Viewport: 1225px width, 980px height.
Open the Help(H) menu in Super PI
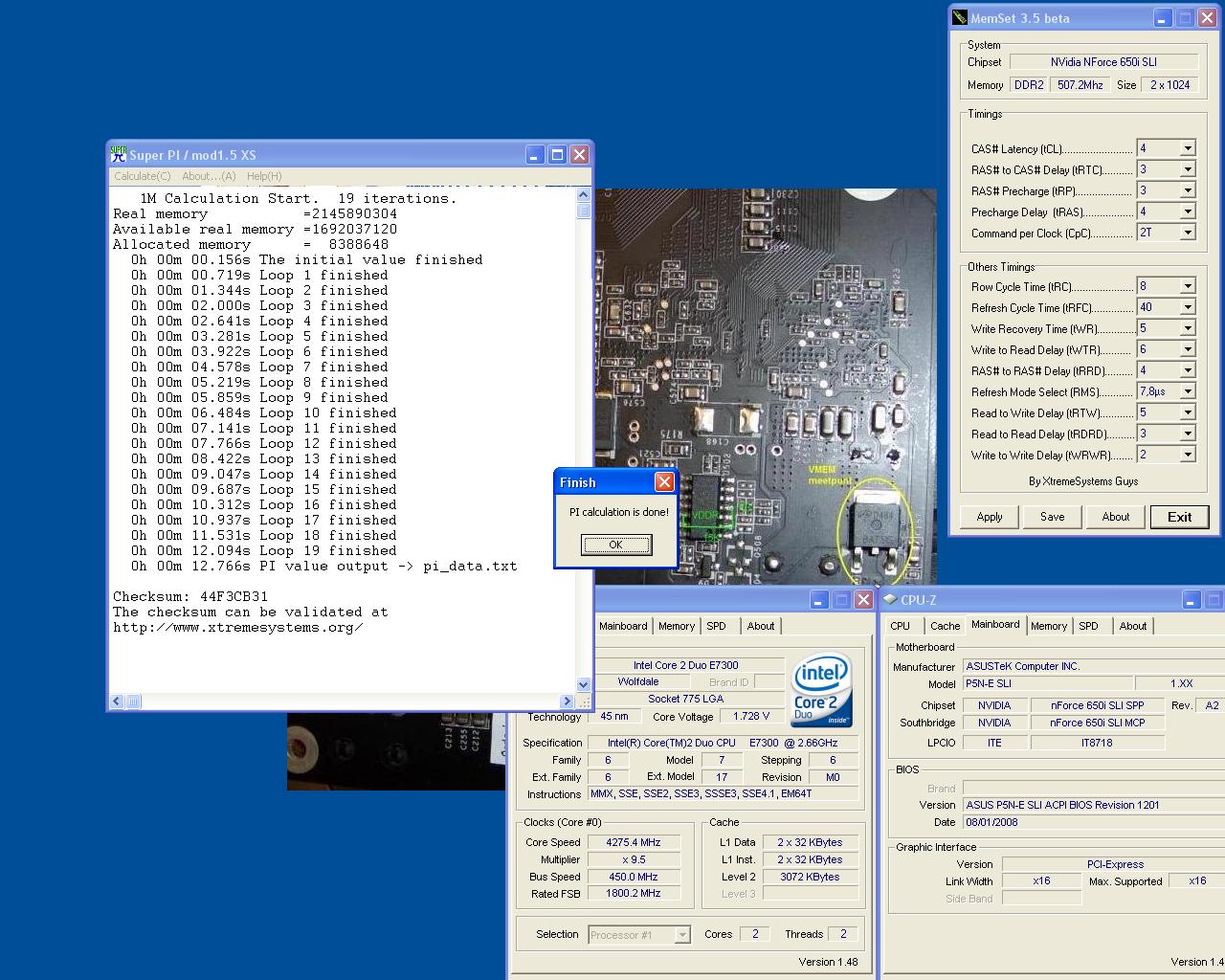[x=264, y=176]
